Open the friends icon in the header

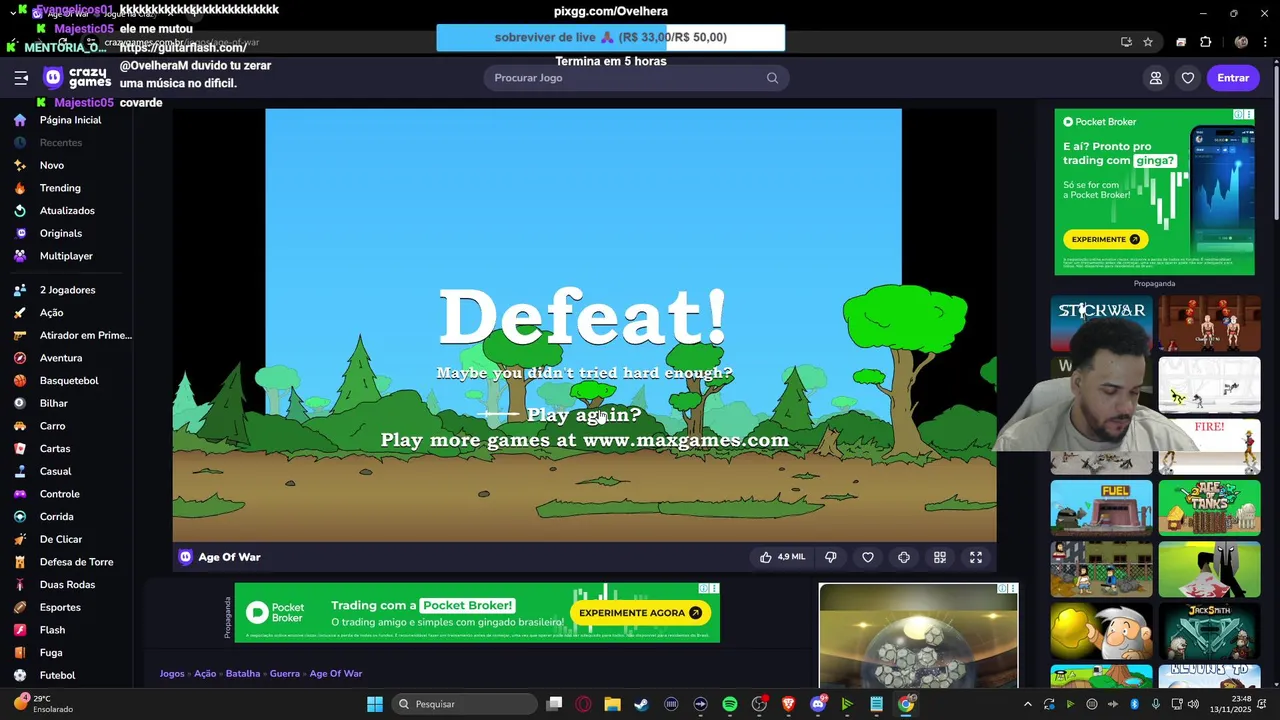pyautogui.click(x=1156, y=78)
